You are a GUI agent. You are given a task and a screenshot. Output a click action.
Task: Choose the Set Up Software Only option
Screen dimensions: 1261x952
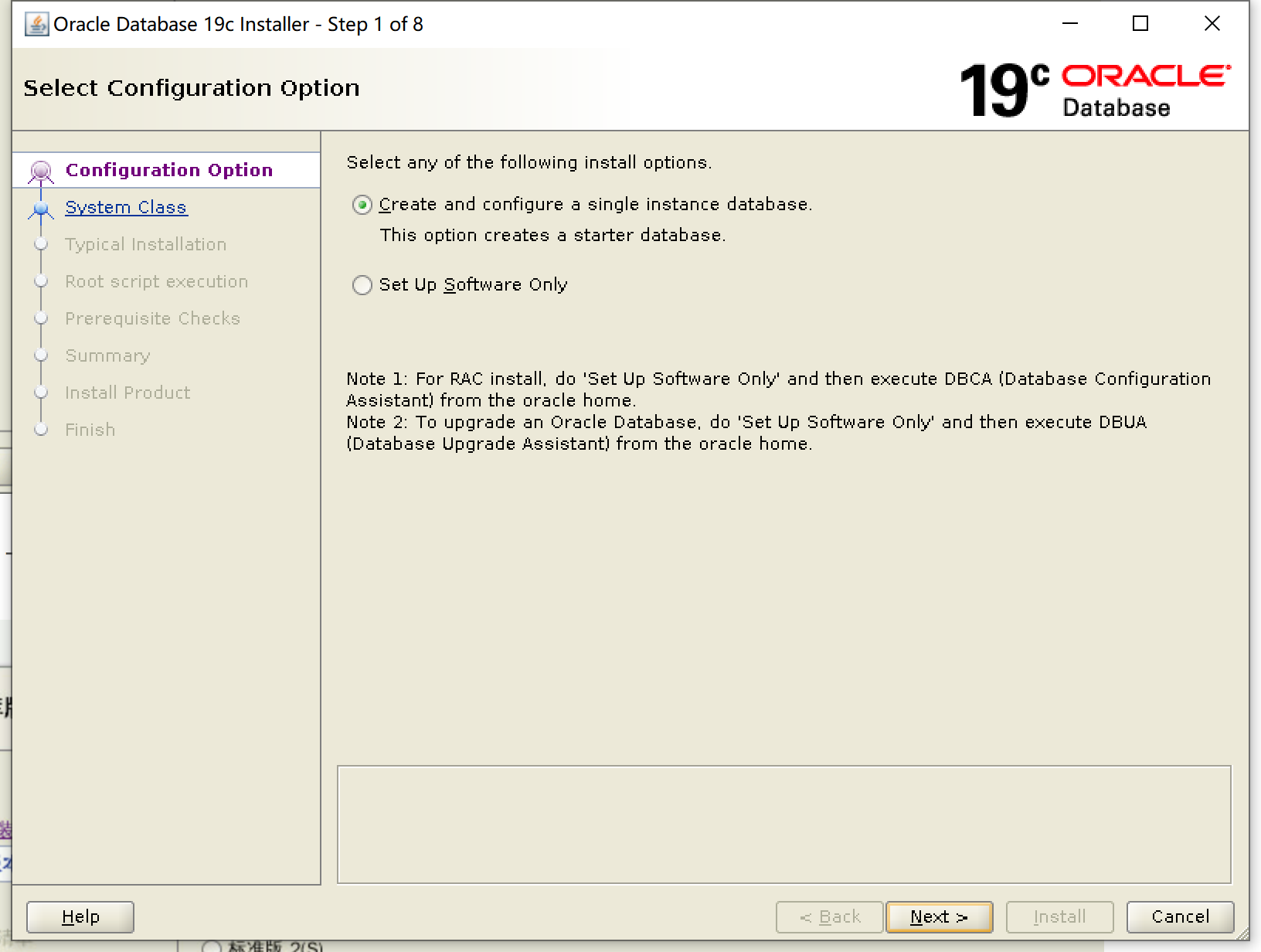pyautogui.click(x=362, y=285)
